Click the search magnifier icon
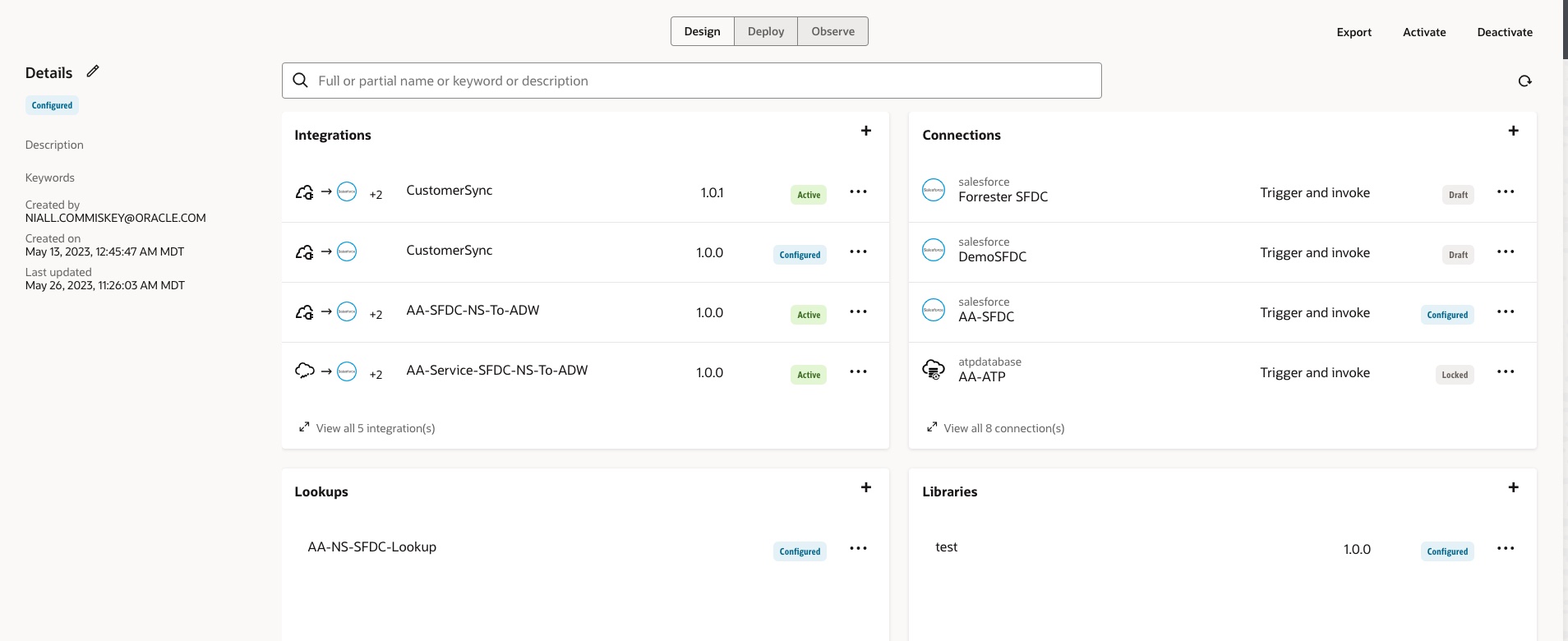 point(302,81)
